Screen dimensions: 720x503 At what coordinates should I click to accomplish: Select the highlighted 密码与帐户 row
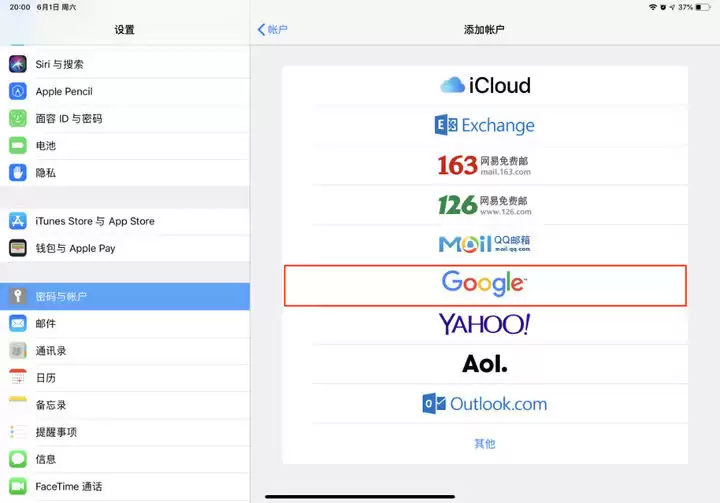click(x=125, y=296)
